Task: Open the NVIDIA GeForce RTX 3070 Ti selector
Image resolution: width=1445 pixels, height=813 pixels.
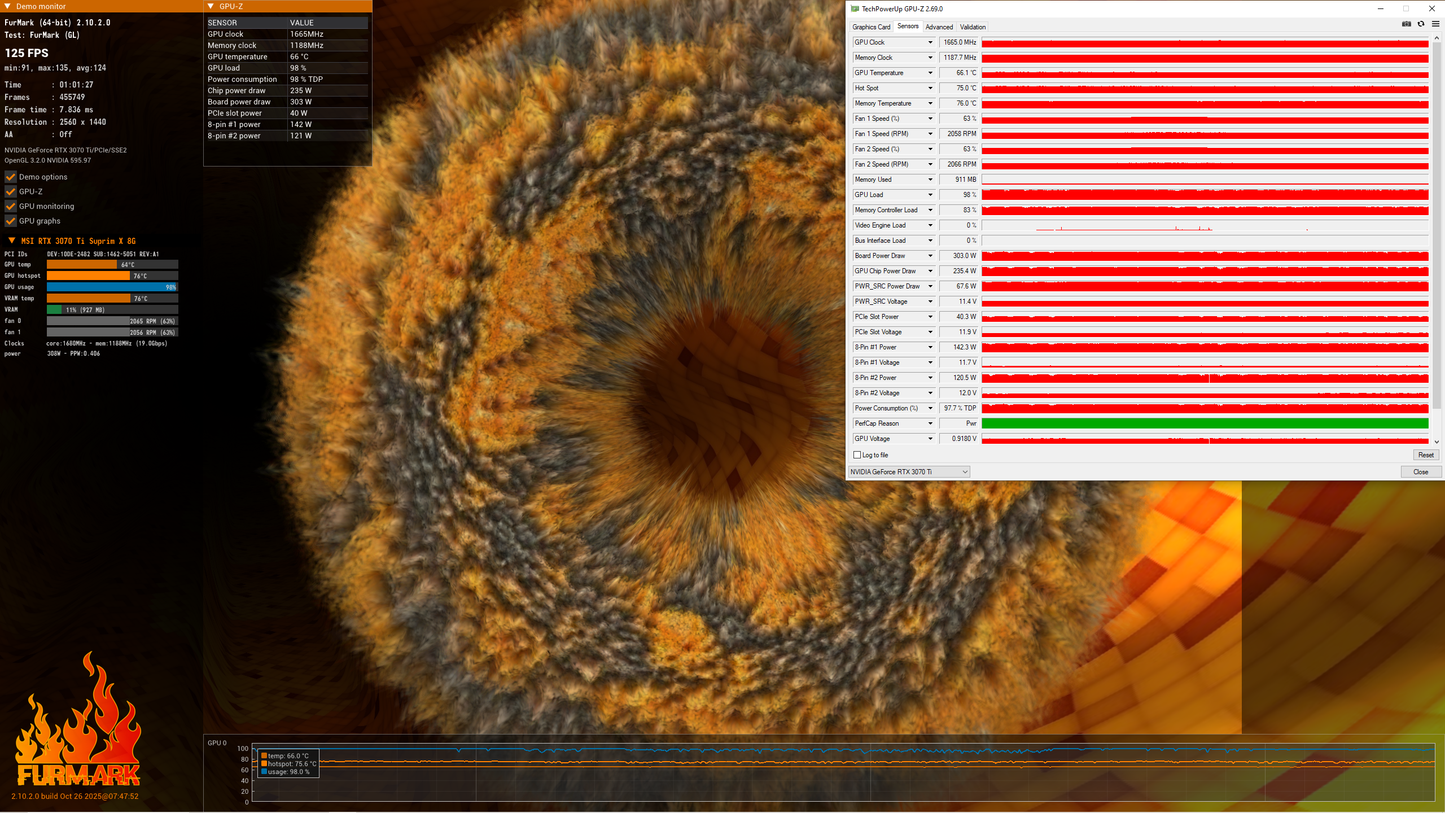Action: tap(909, 472)
